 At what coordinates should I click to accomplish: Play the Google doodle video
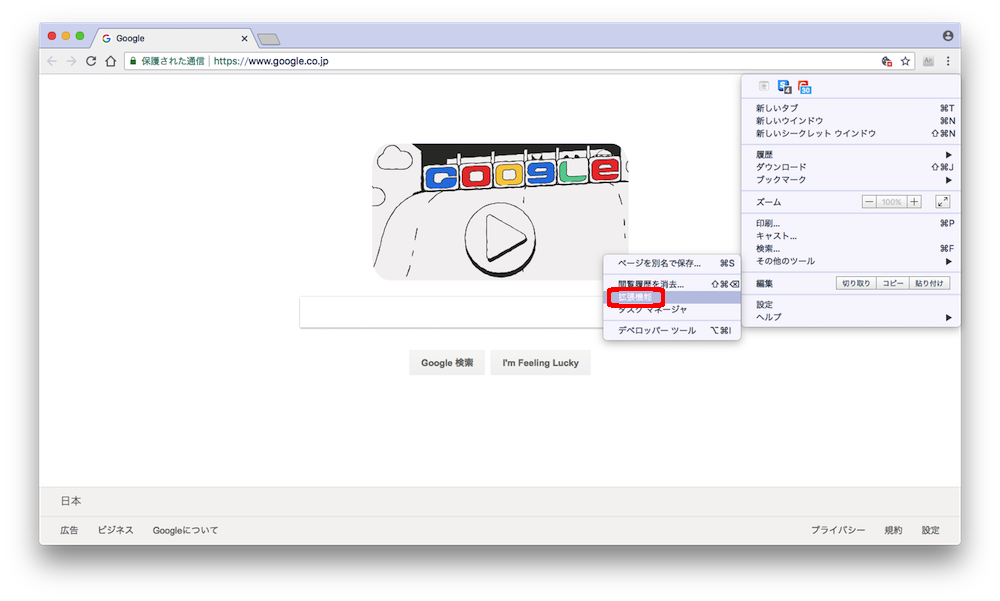coord(498,237)
